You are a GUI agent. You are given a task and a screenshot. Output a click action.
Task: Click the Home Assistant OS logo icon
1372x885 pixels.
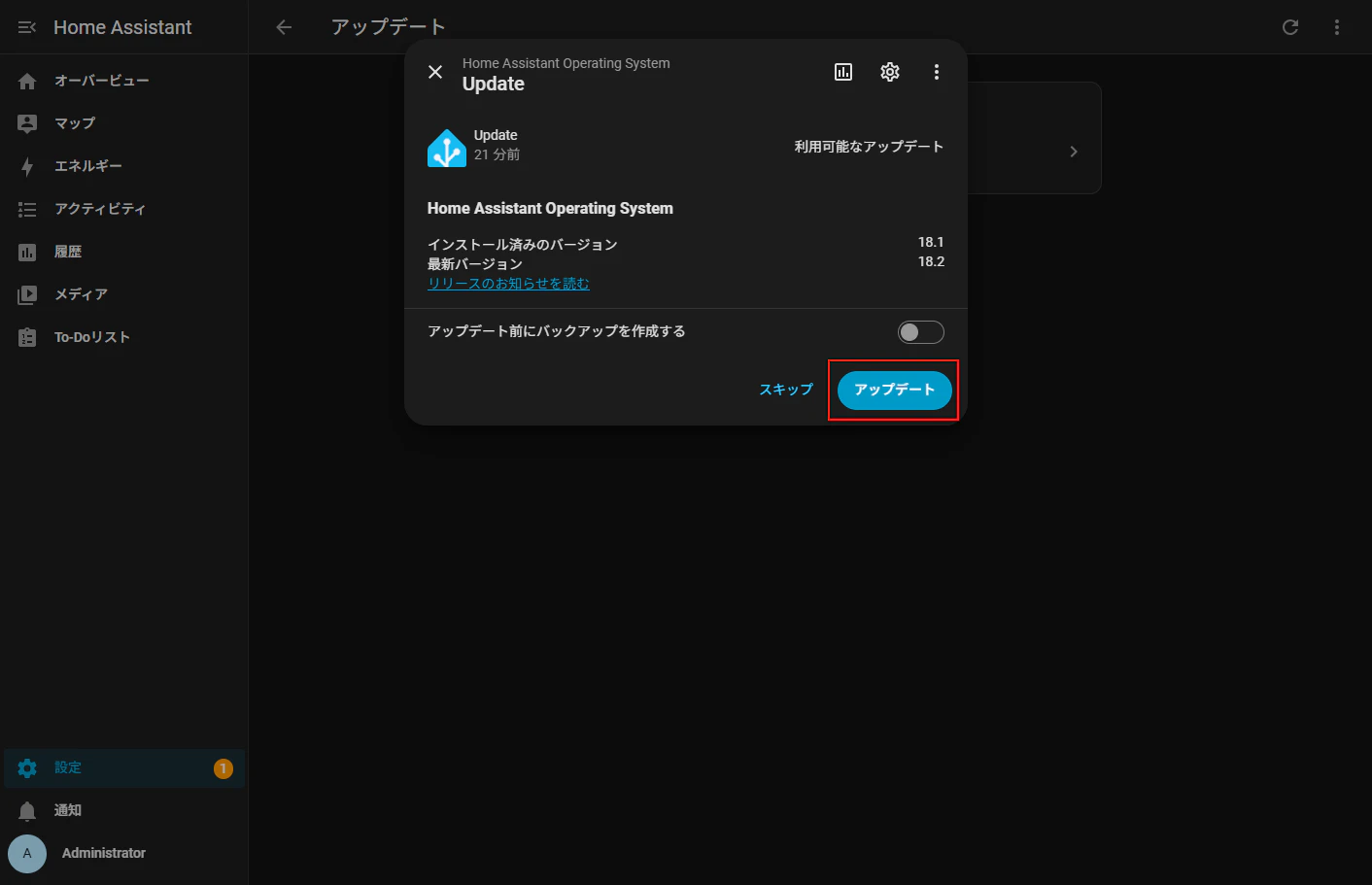(447, 148)
